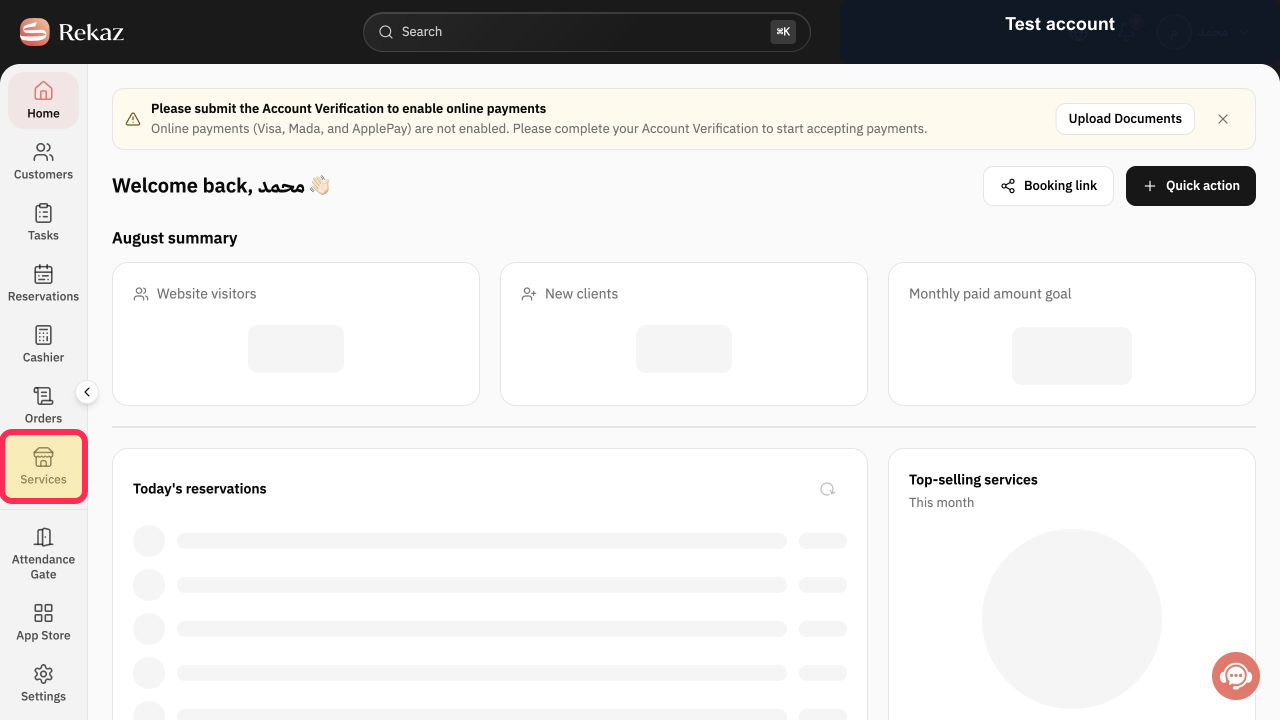Collapse the sidebar with chevron arrow
Screen dimensions: 1280x720
click(x=87, y=392)
